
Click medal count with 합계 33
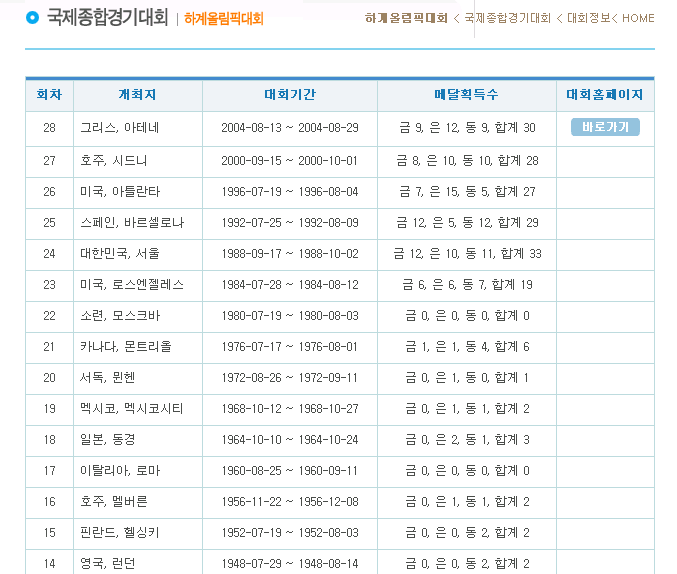pos(467,254)
